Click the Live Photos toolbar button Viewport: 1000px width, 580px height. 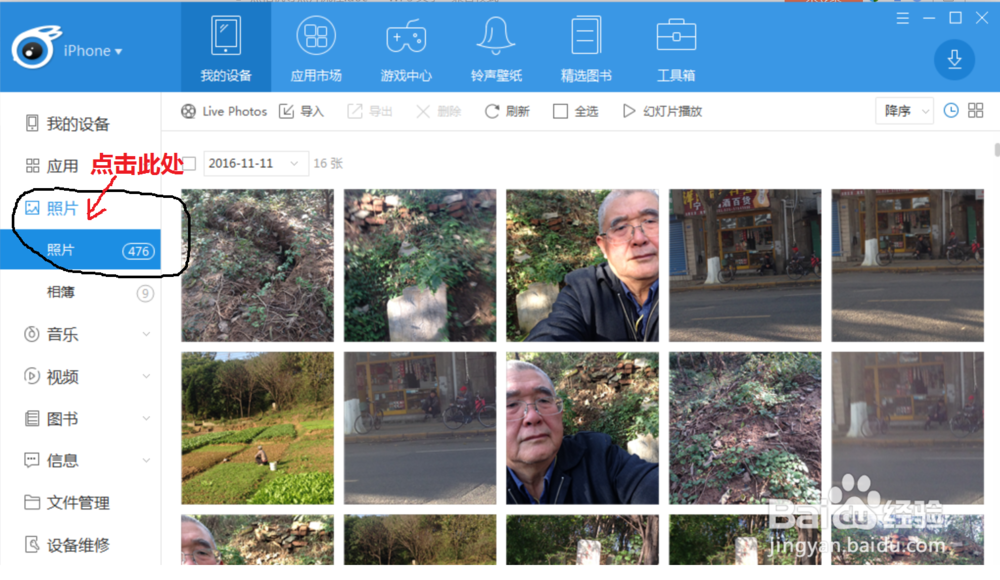coord(224,112)
